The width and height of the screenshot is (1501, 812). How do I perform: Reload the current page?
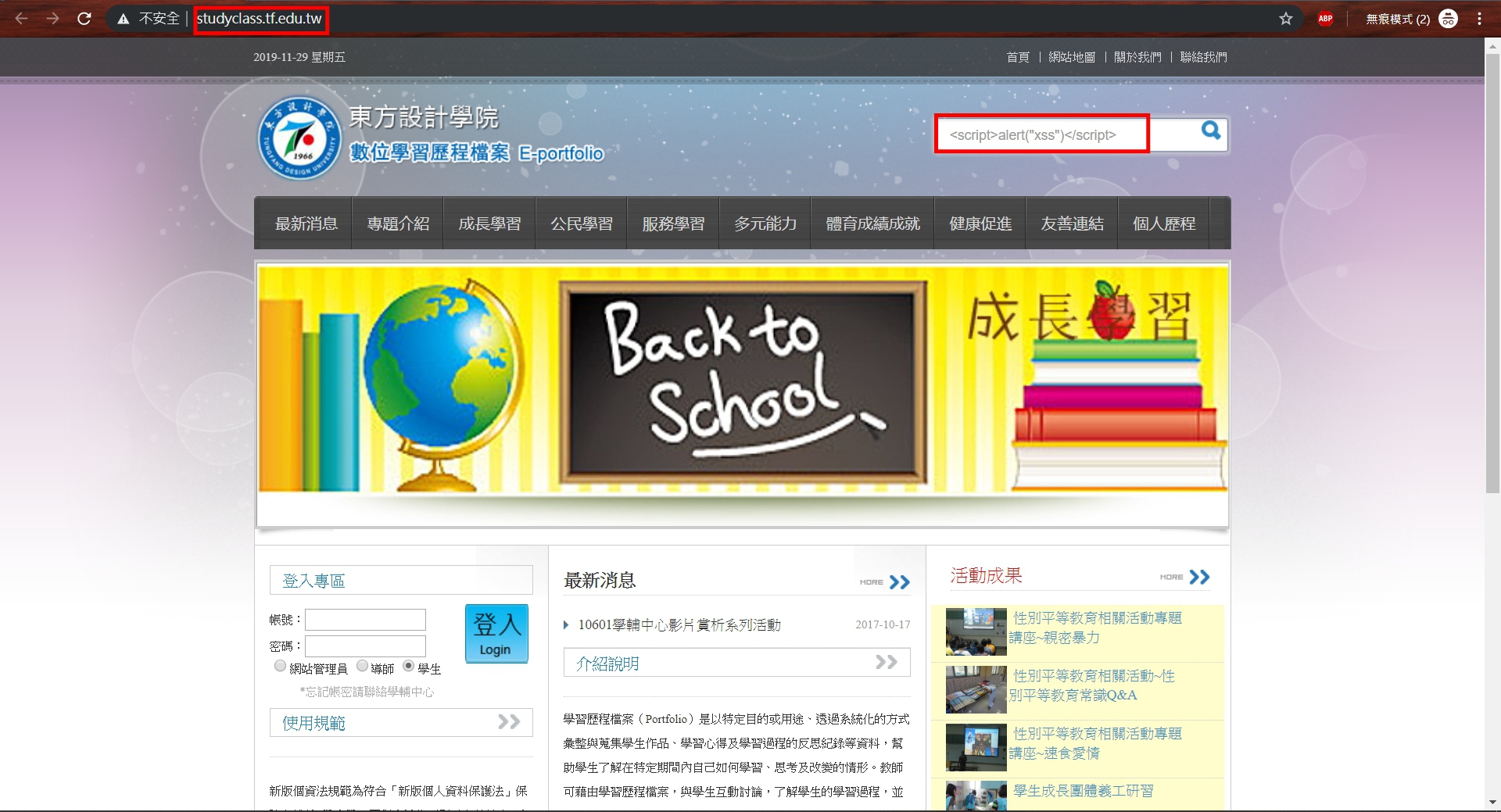(84, 19)
